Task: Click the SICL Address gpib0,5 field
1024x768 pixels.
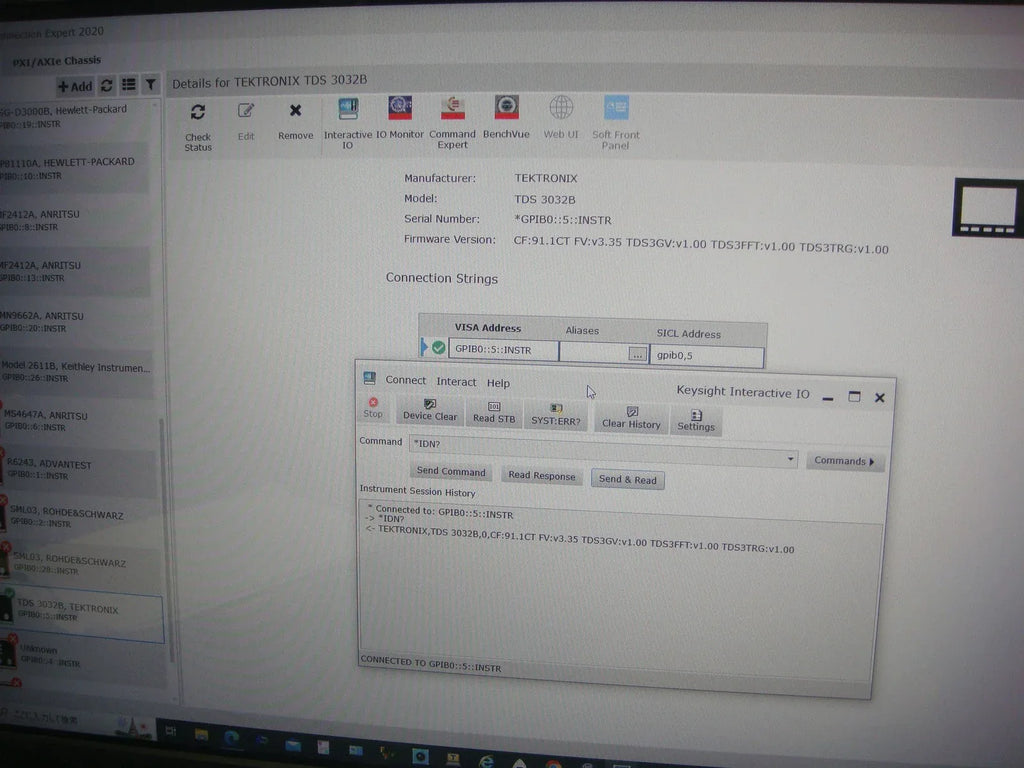Action: 707,356
